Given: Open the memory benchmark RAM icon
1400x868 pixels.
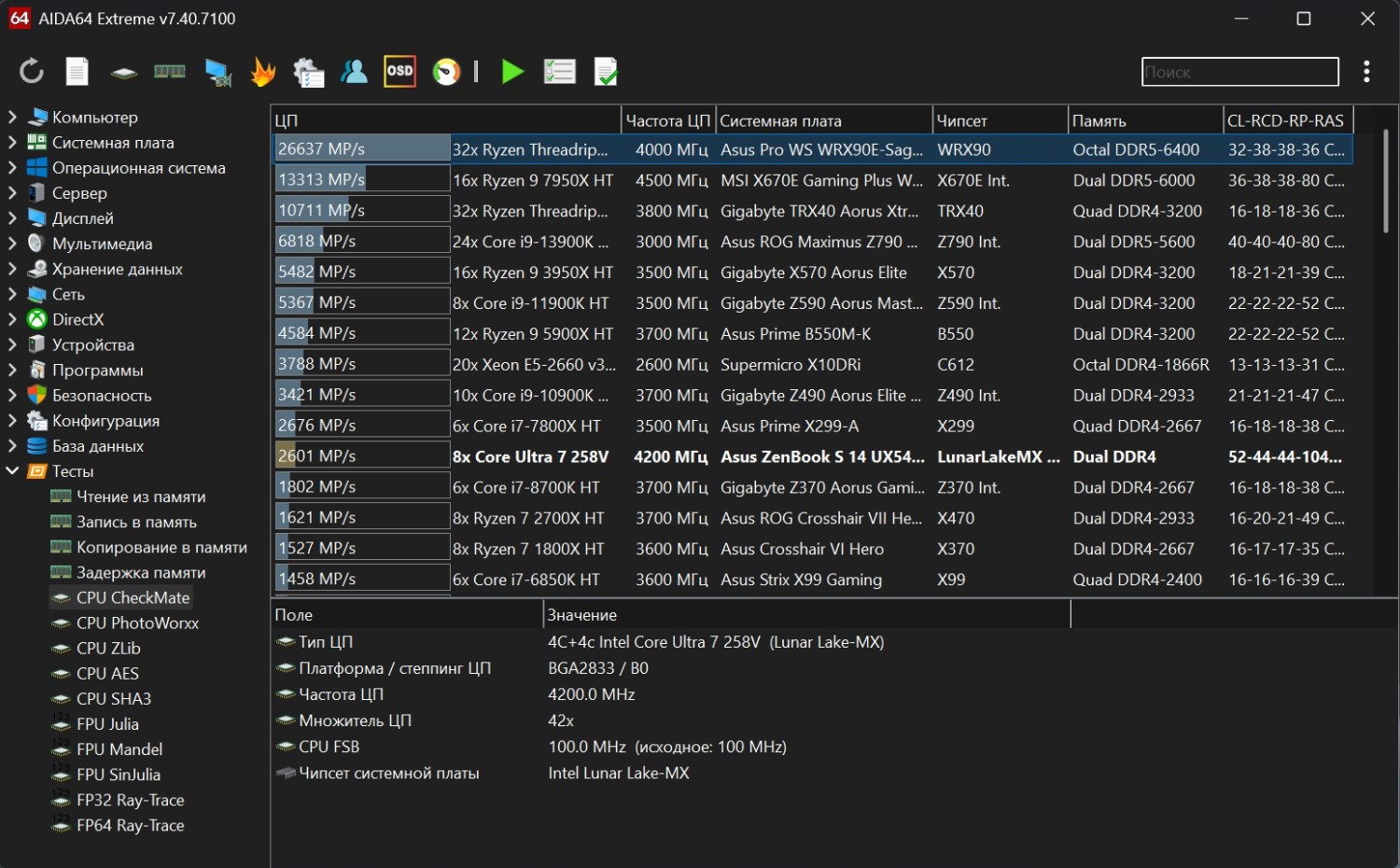Looking at the screenshot, I should pyautogui.click(x=169, y=72).
